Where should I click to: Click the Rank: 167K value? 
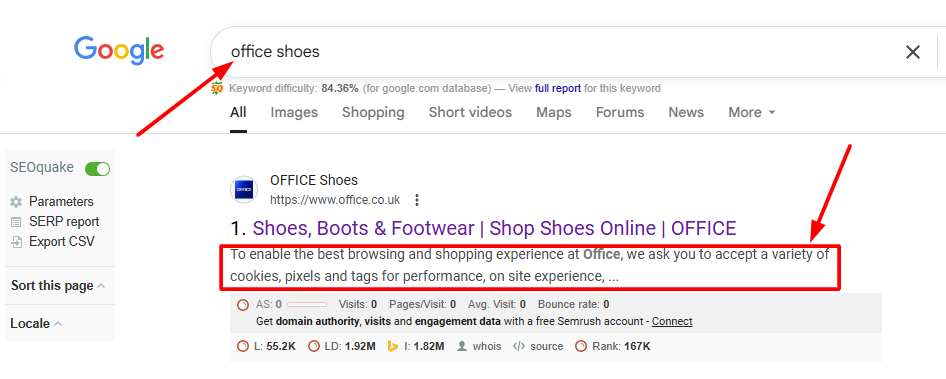point(621,346)
